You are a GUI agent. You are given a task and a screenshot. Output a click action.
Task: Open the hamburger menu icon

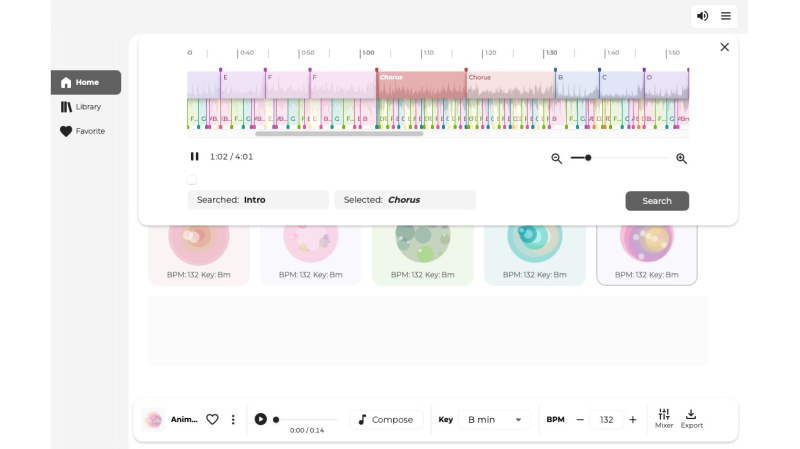pos(727,16)
